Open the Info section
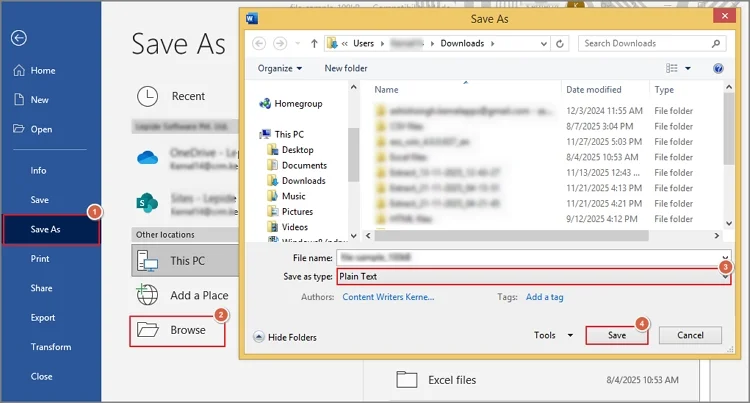Viewport: 750px width, 403px height. point(38,171)
